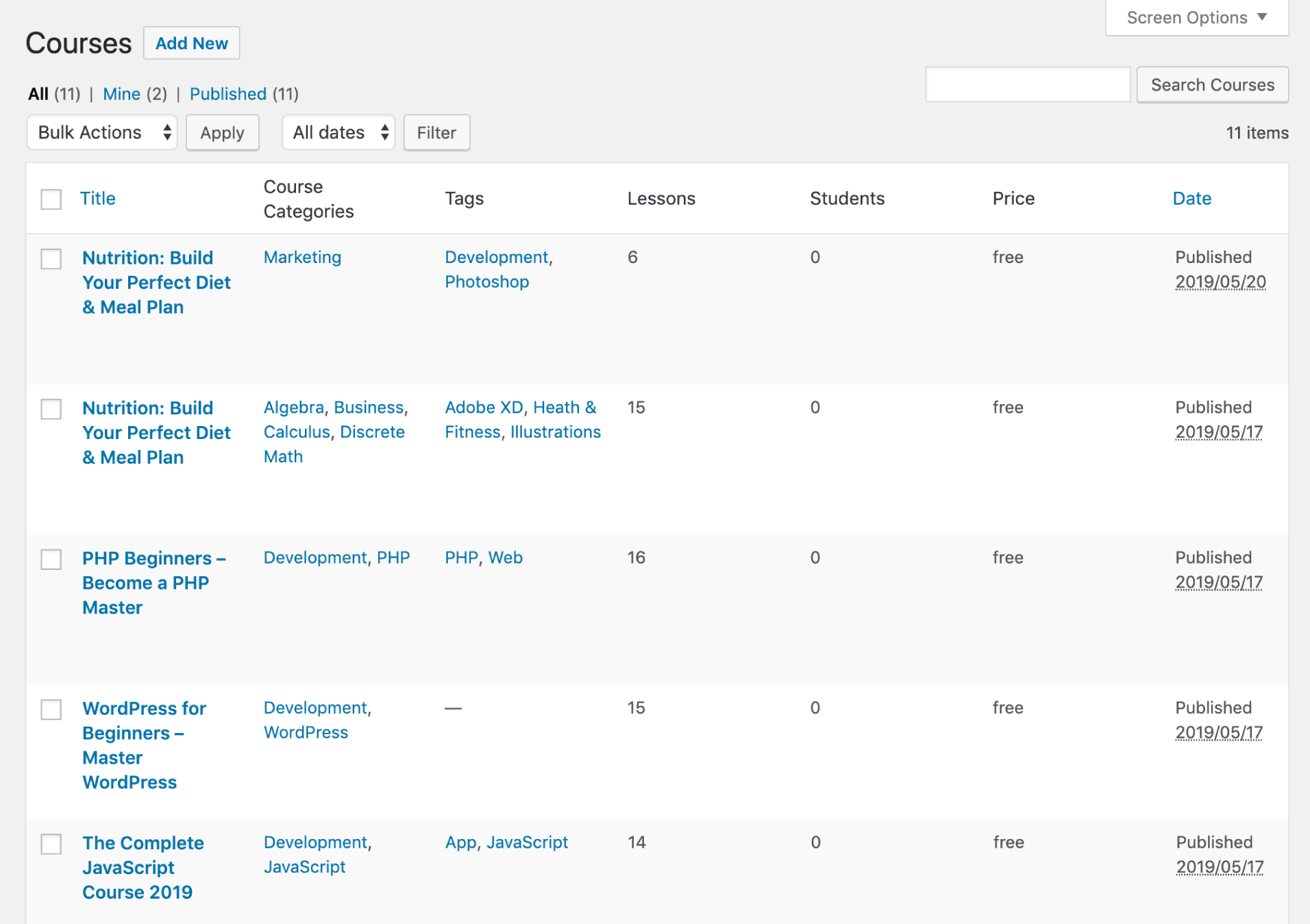The image size is (1310, 924).
Task: Check the PHP Beginners course checkbox
Action: pyautogui.click(x=51, y=560)
